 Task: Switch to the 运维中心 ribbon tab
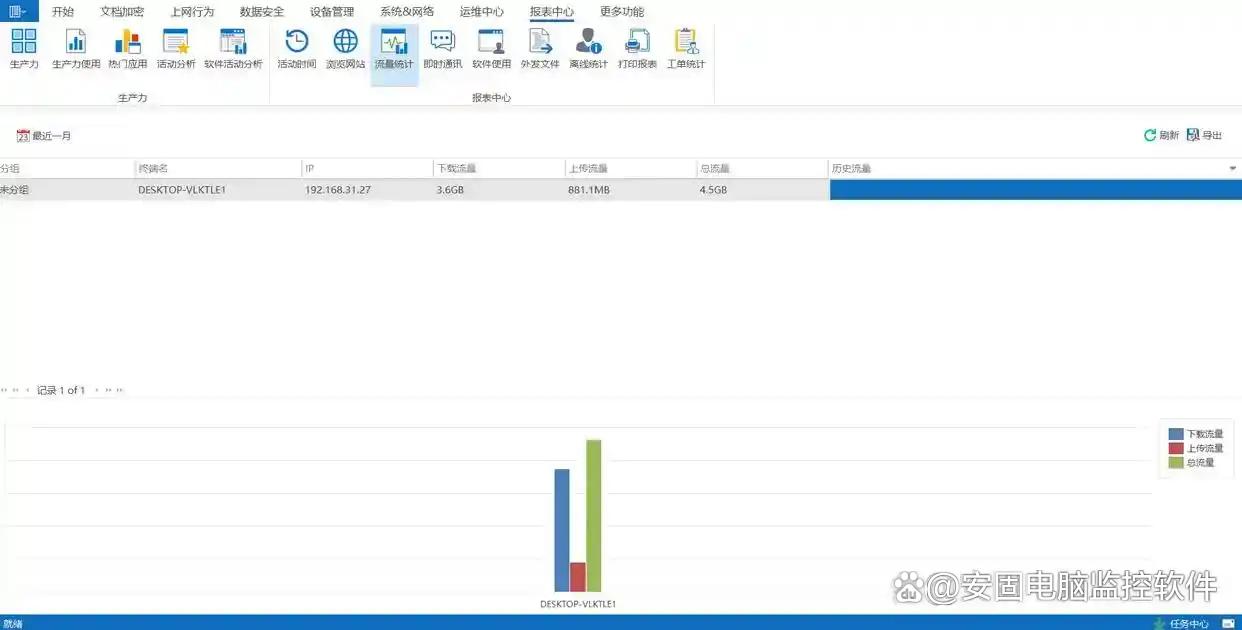pos(481,12)
